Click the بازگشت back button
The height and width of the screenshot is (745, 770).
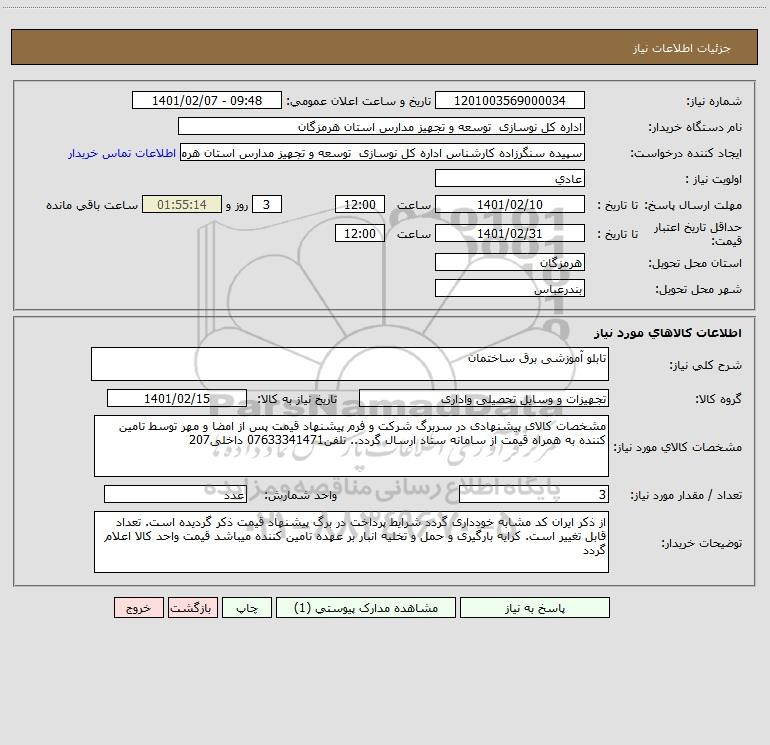[x=192, y=608]
